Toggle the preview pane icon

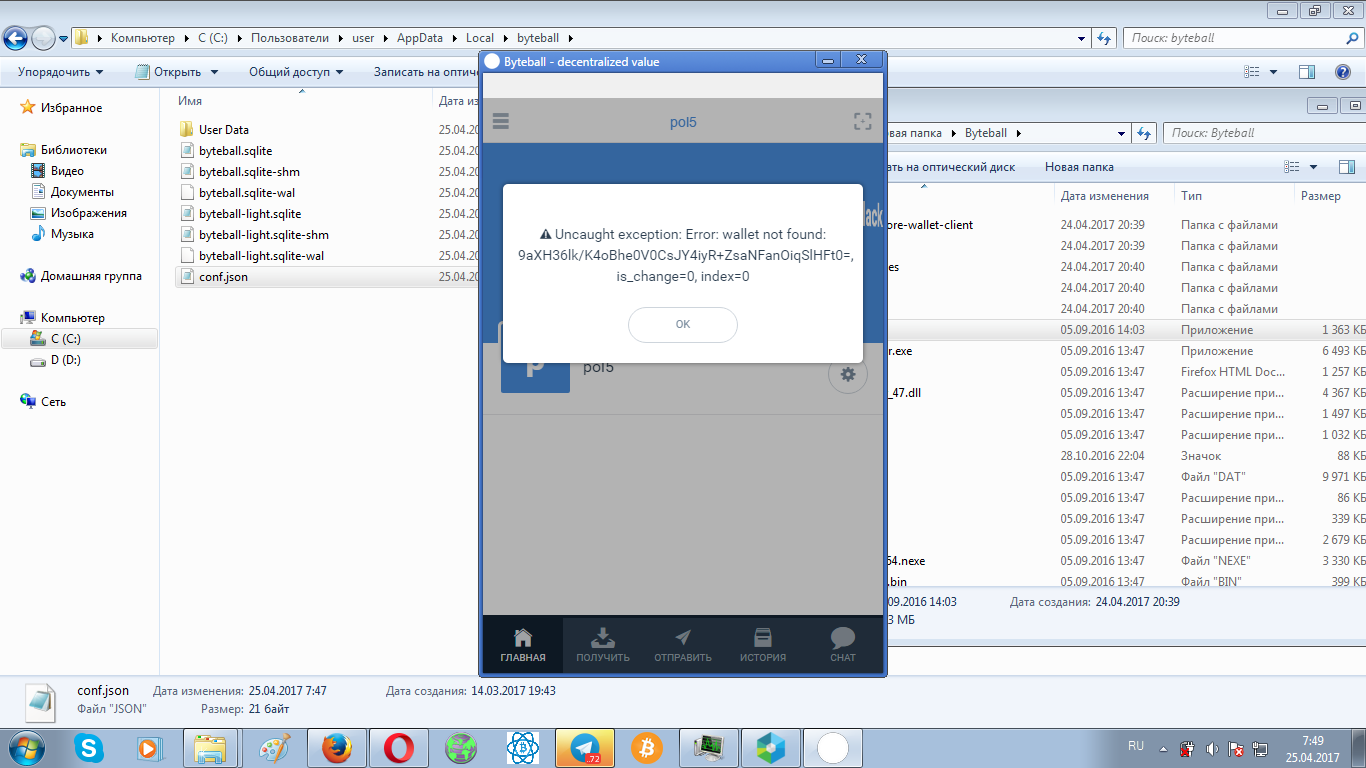pos(1307,72)
